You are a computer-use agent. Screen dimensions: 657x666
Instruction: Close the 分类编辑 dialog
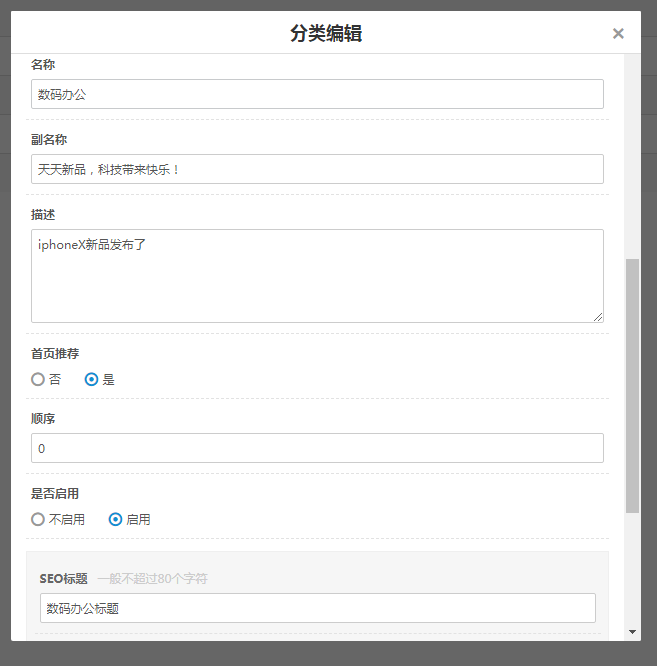coord(618,34)
